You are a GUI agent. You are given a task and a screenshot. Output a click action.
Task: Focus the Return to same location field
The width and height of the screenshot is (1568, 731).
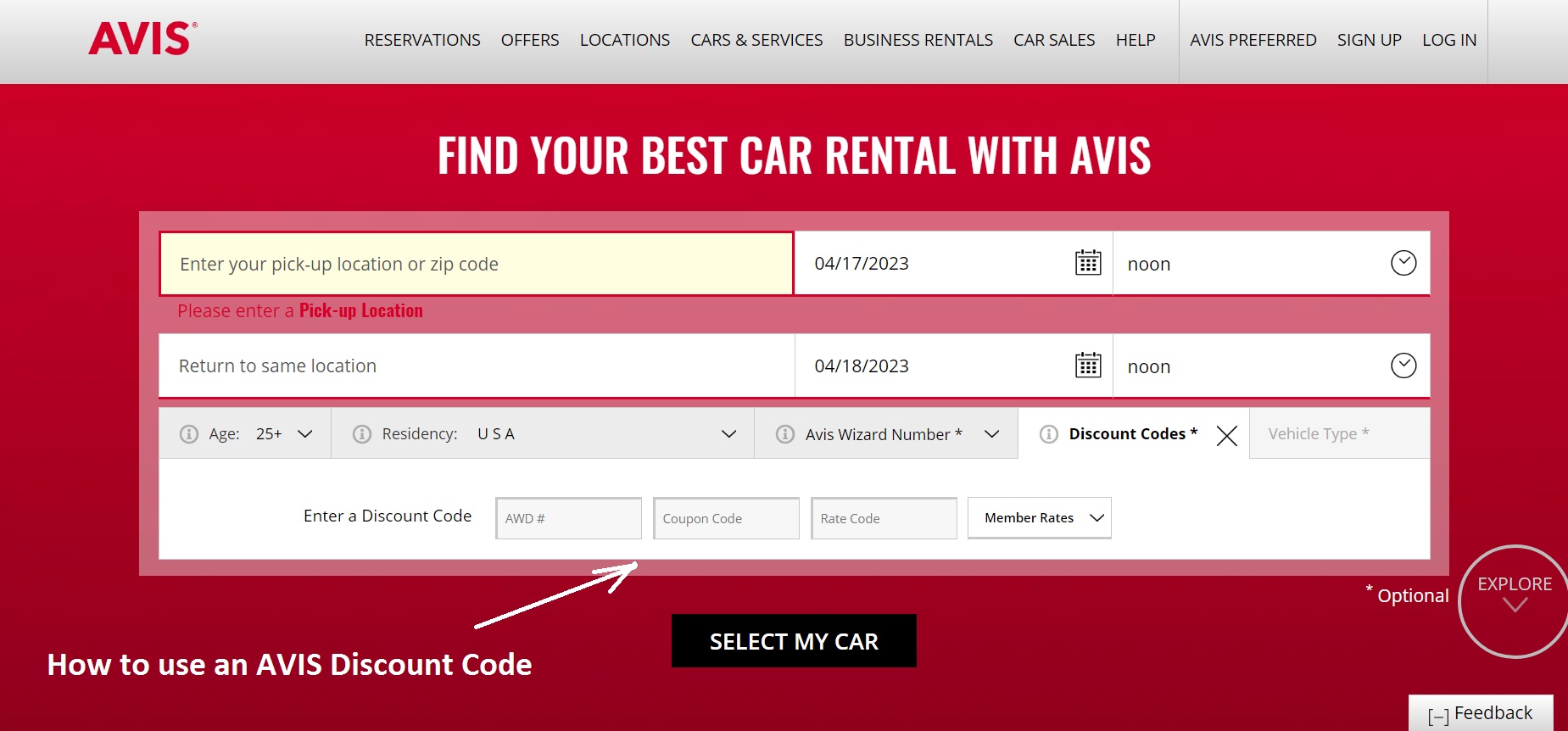tap(477, 366)
